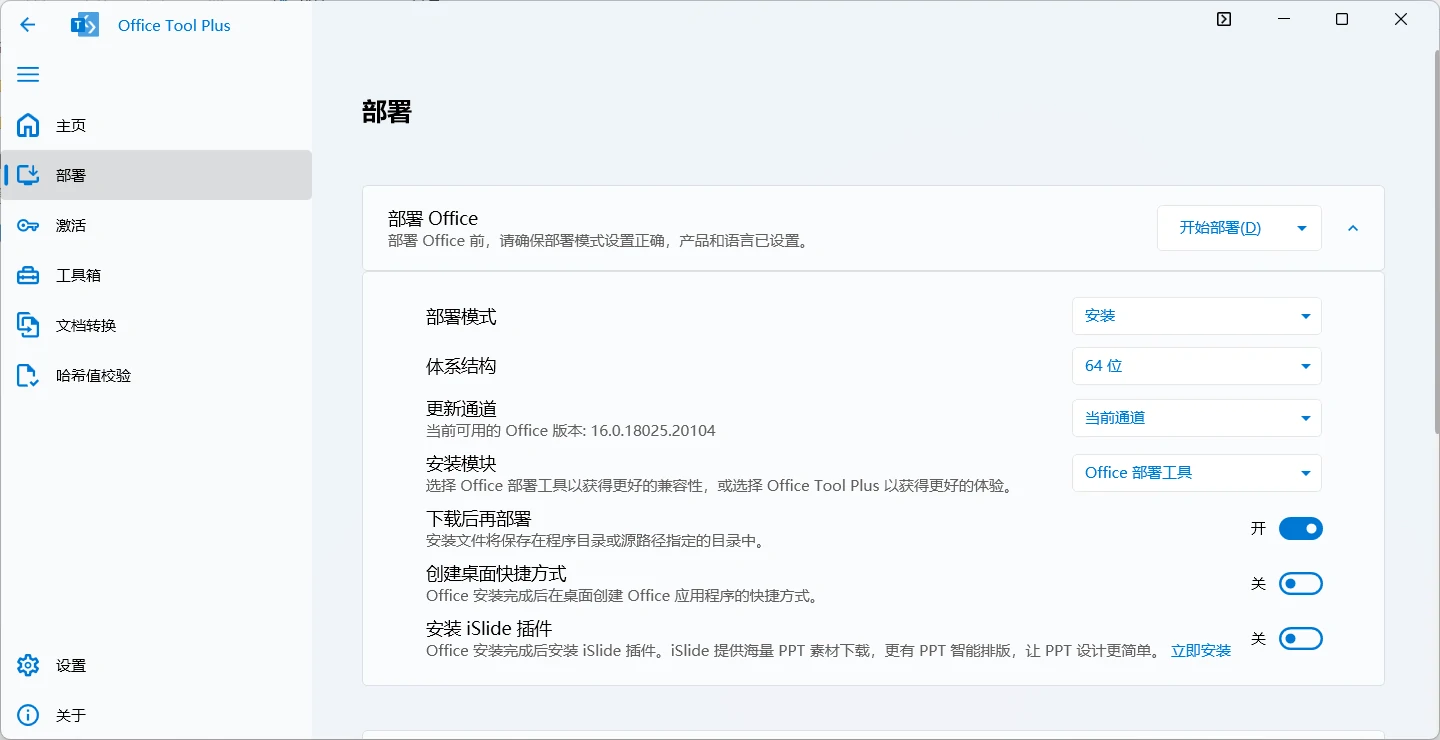1440x740 pixels.
Task: Click the back arrow icon
Action: point(28,25)
